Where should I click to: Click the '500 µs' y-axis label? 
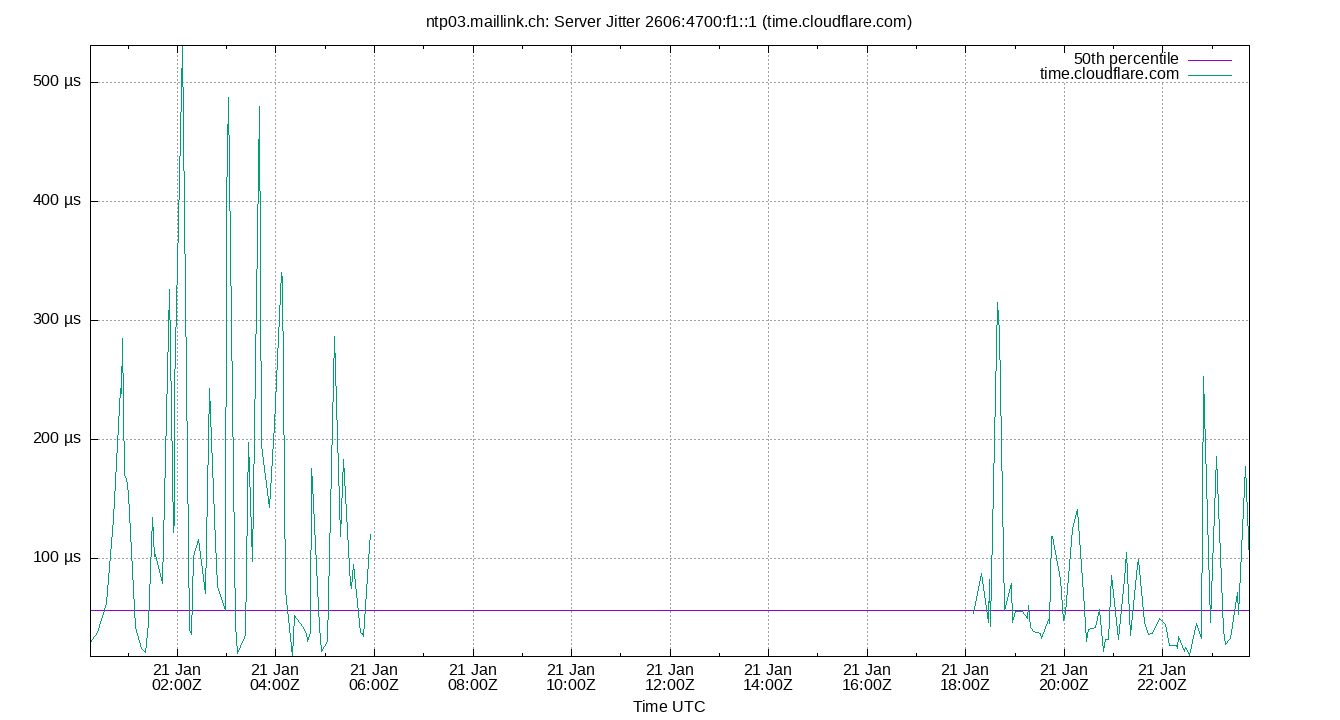[x=57, y=82]
